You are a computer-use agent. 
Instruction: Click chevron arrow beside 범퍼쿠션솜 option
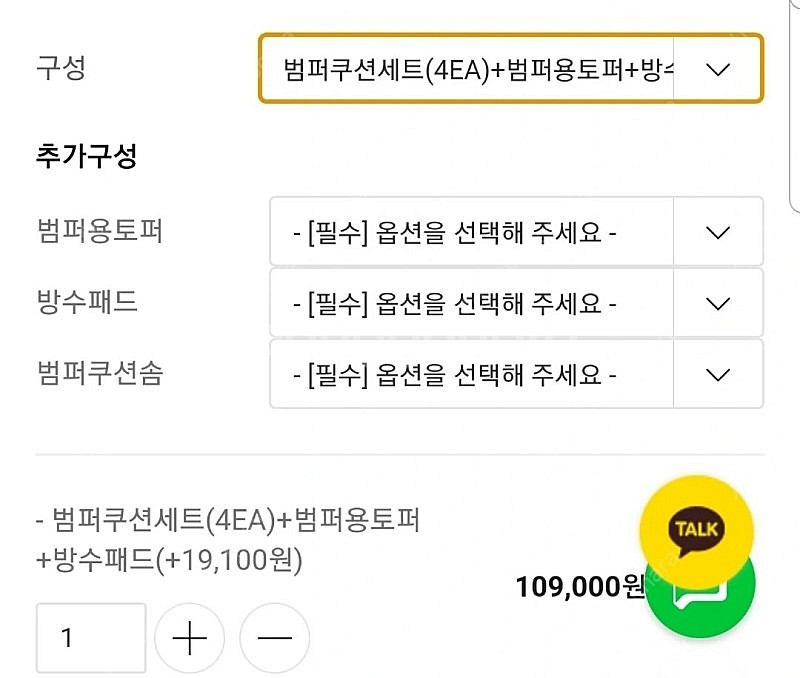tap(718, 375)
